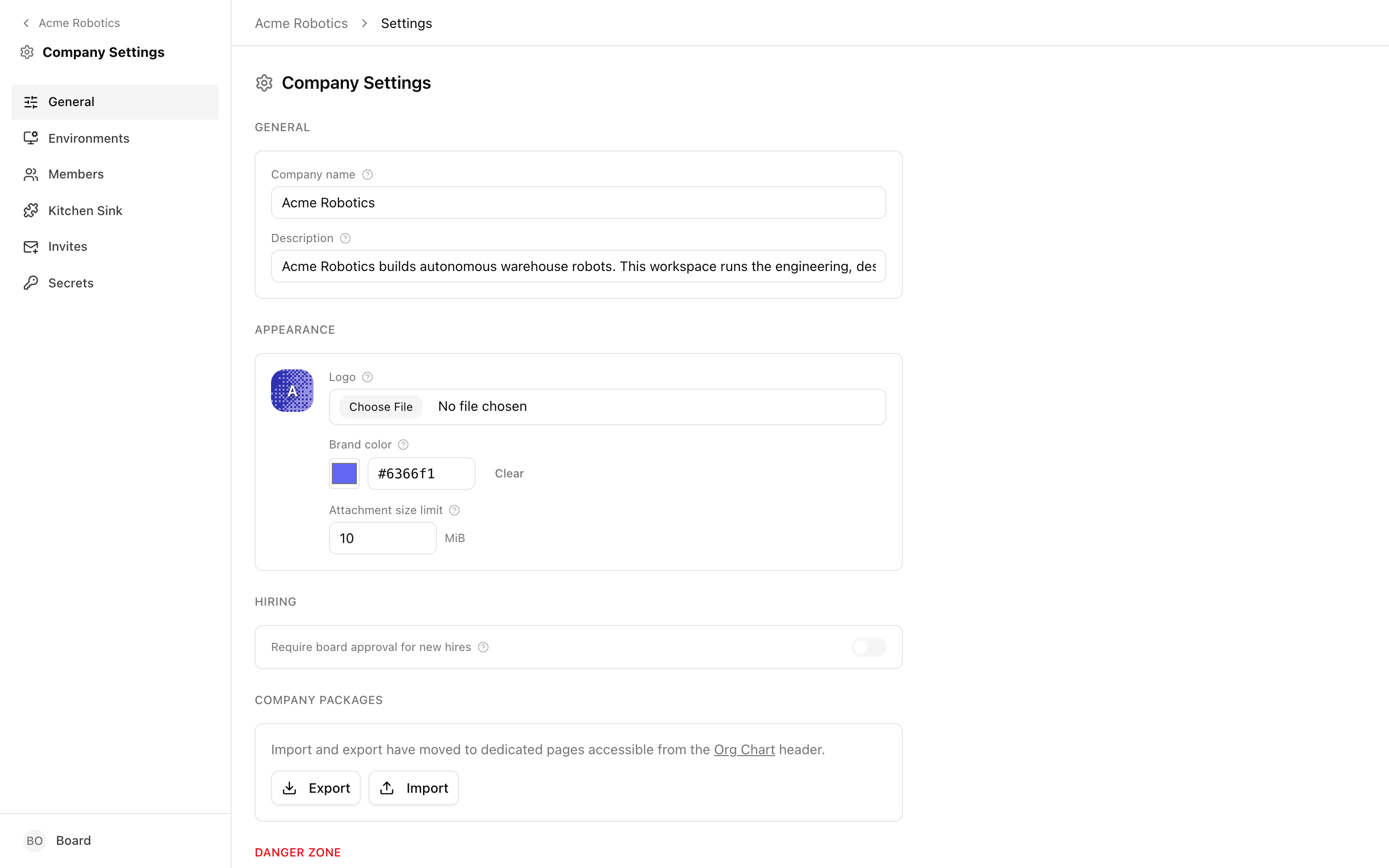Click the back chevron beside Acme Robotics

[26, 23]
